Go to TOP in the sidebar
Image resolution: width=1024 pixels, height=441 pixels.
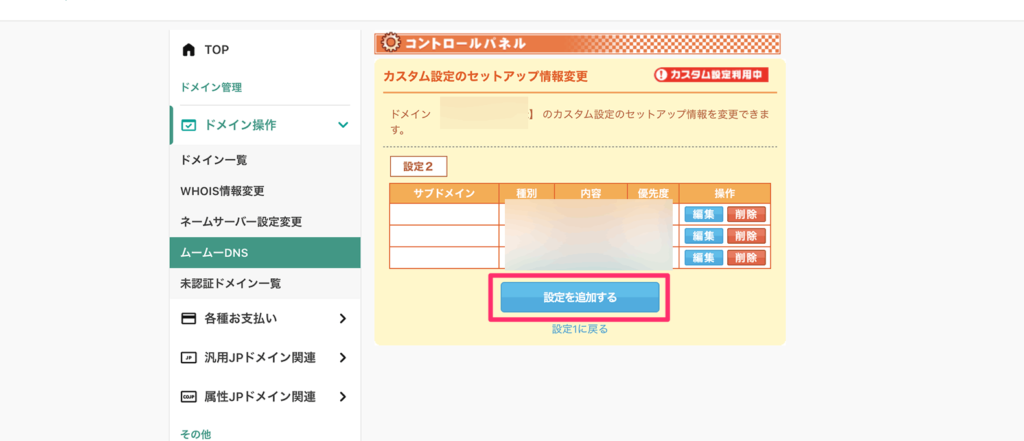[x=216, y=50]
